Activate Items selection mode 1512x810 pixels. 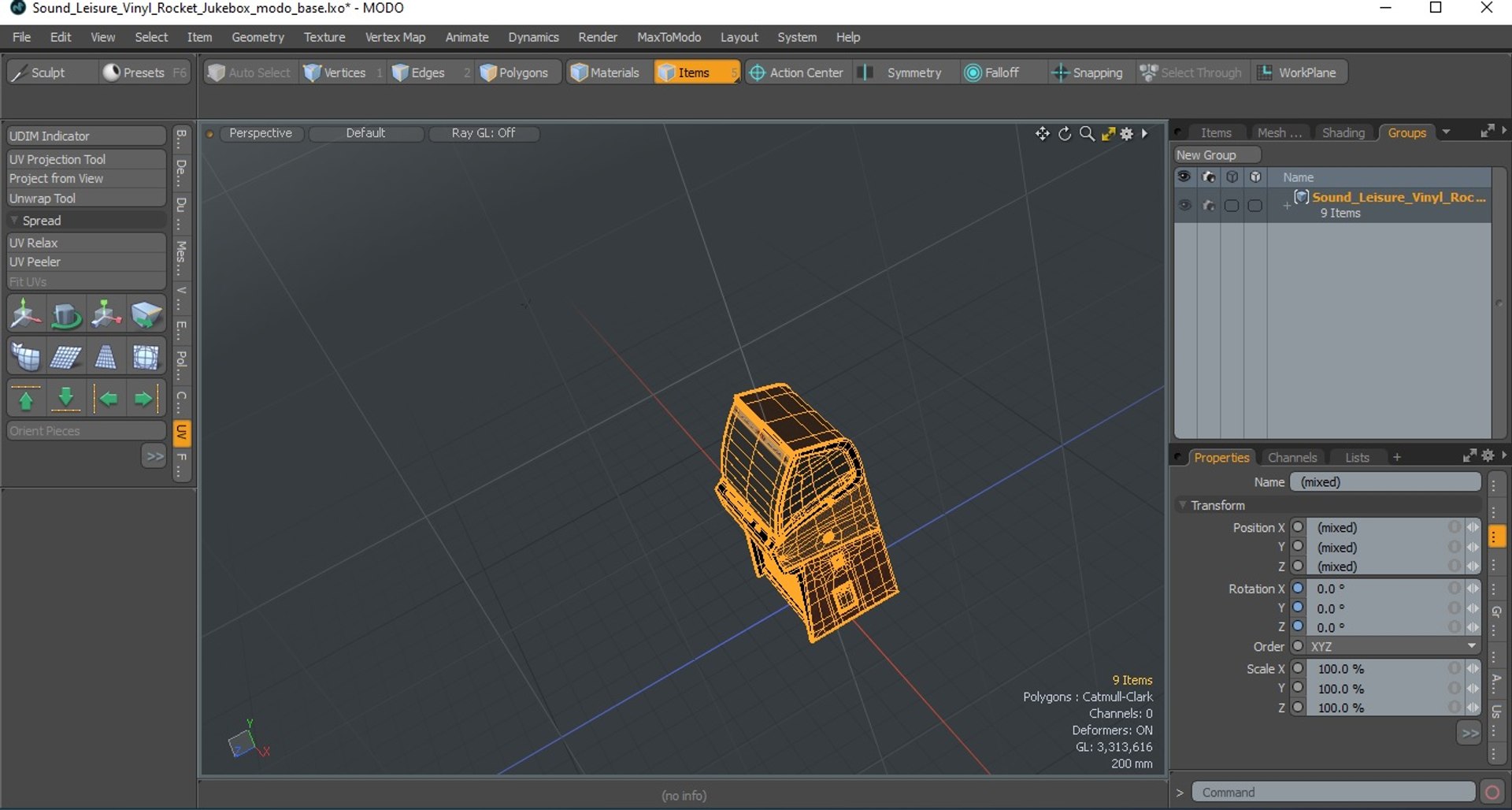point(696,72)
